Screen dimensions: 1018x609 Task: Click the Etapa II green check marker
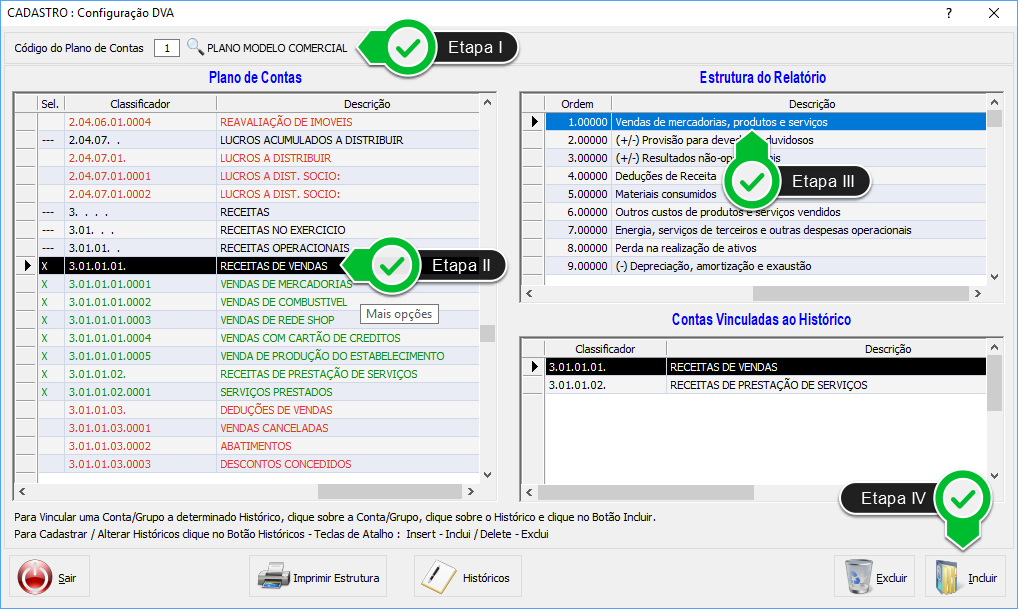pyautogui.click(x=393, y=266)
